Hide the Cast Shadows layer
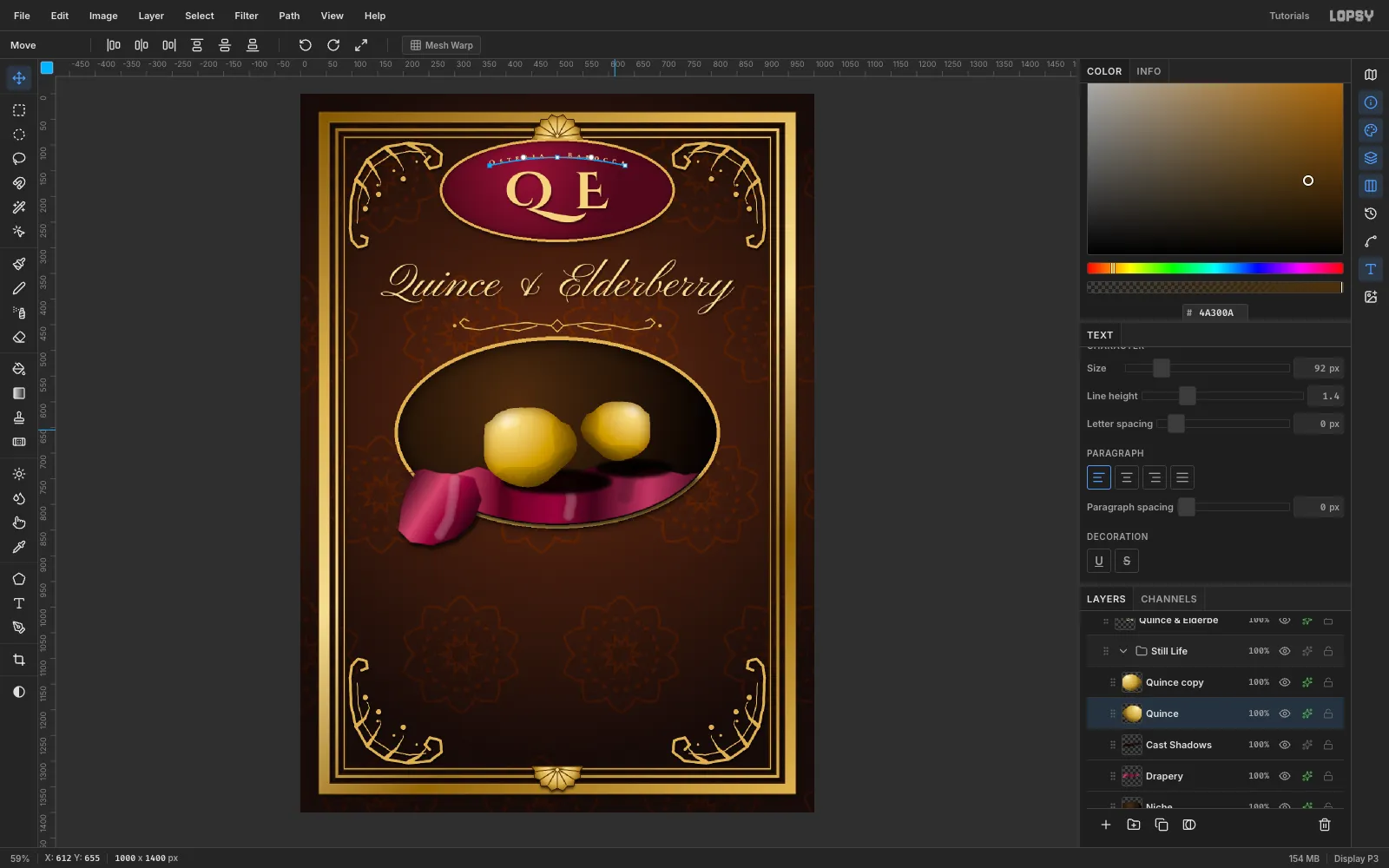This screenshot has height=868, width=1389. click(1285, 745)
